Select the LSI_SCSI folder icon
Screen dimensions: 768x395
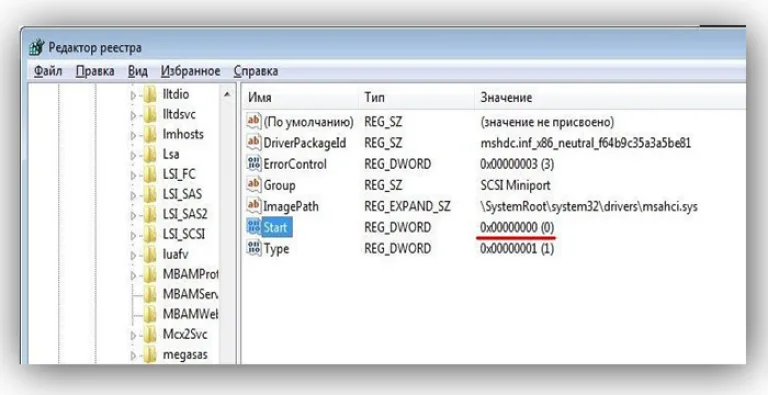[150, 234]
